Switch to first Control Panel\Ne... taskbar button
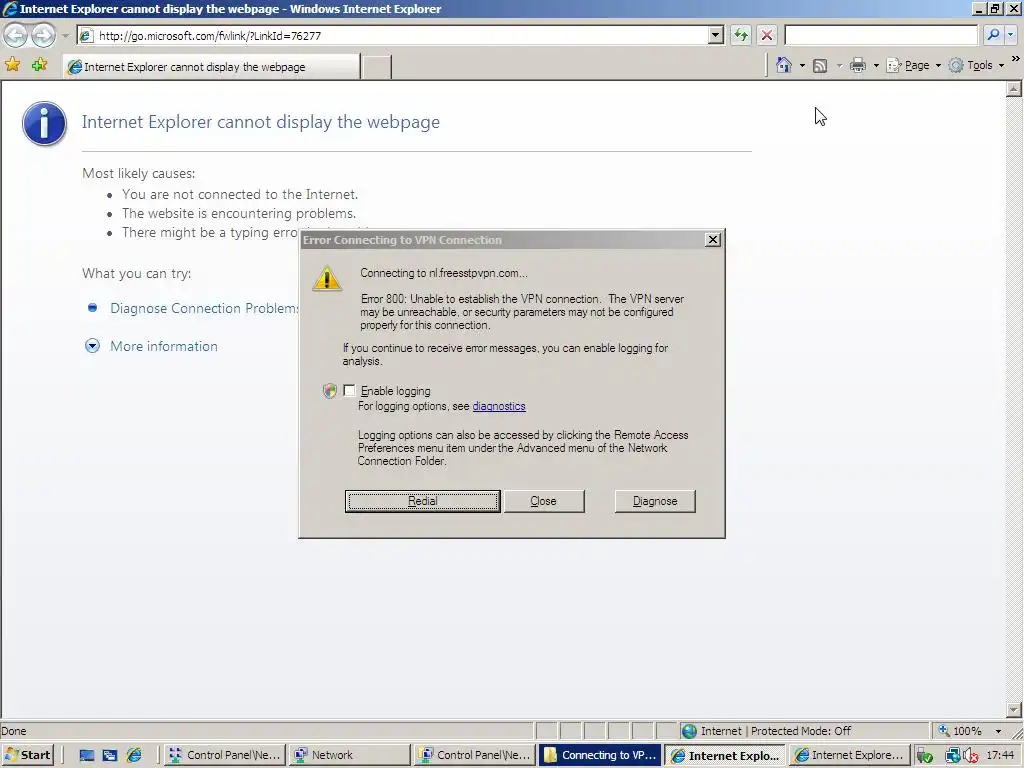Viewport: 1024px width, 768px height. 224,755
